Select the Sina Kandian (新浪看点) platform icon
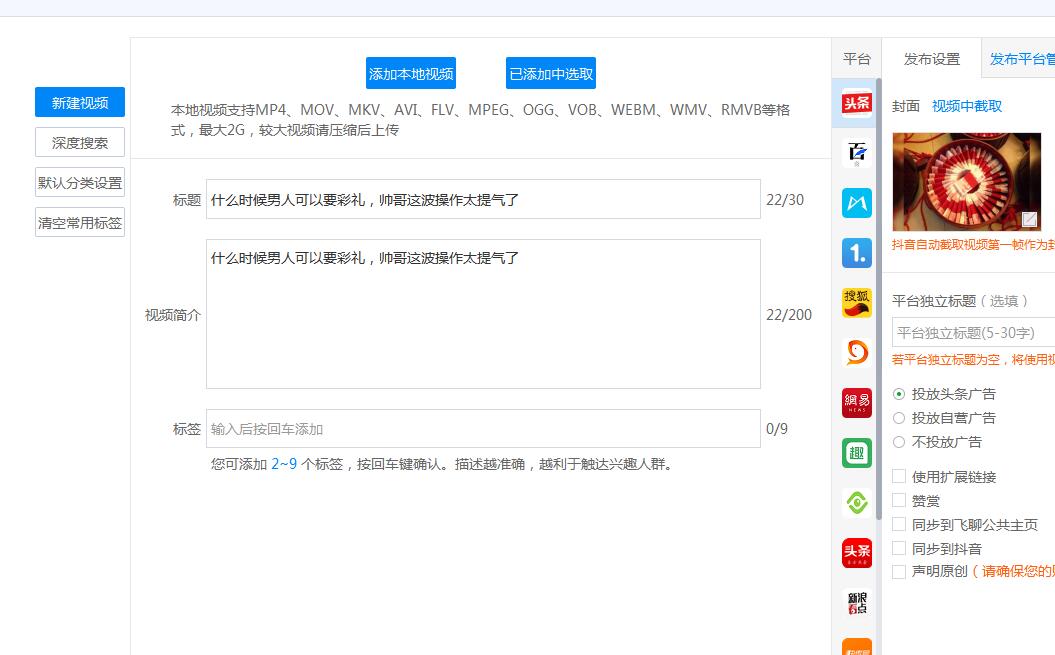The height and width of the screenshot is (655, 1055). pyautogui.click(x=856, y=603)
